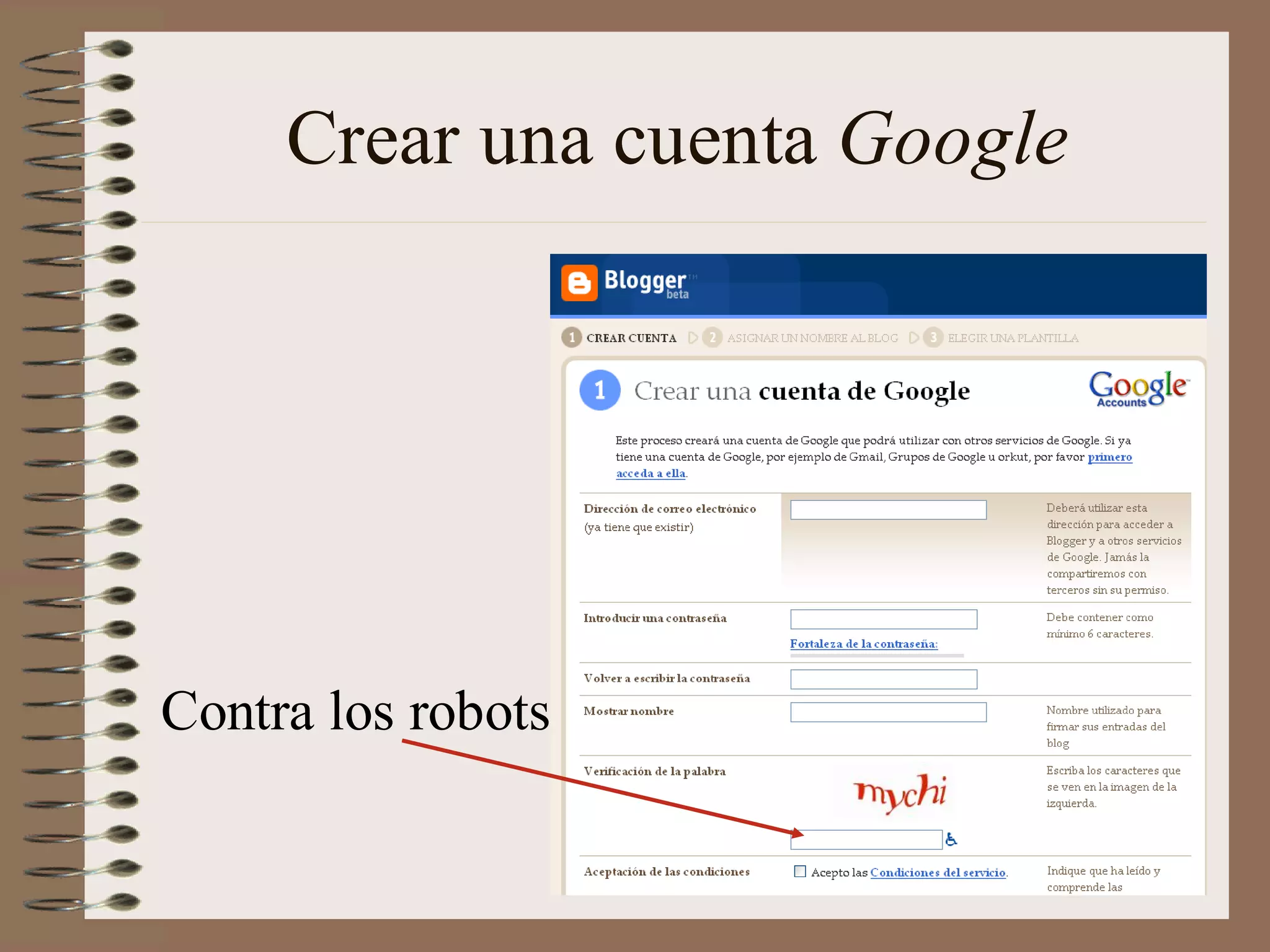Click the wheelchair accessibility icon
The image size is (1270, 952).
pyautogui.click(x=951, y=839)
